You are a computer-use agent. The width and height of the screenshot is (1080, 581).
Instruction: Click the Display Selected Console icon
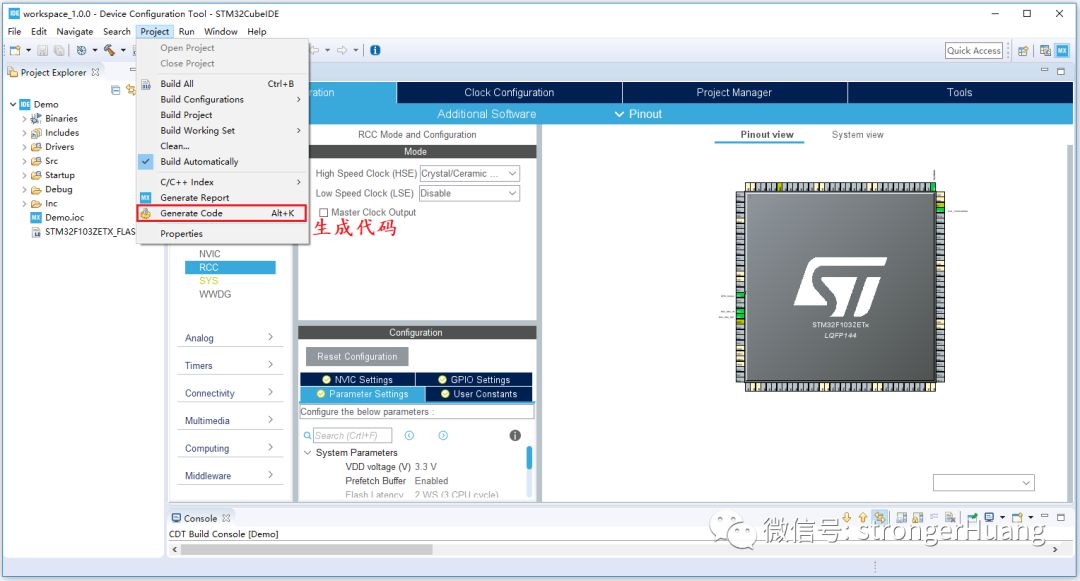pos(989,517)
